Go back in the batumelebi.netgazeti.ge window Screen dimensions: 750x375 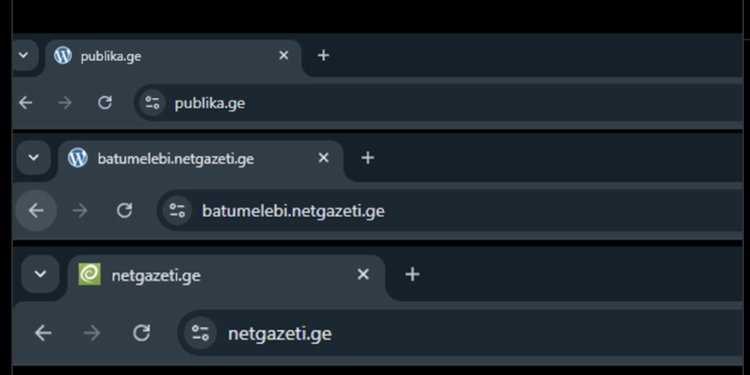tap(36, 210)
